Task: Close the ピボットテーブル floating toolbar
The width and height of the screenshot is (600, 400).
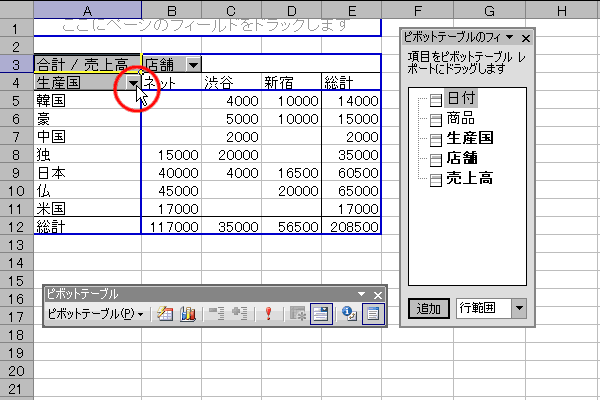Action: click(x=378, y=295)
